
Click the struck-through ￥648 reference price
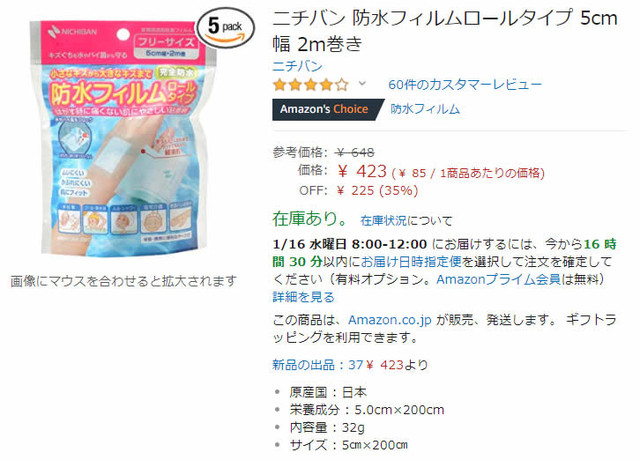coord(354,153)
